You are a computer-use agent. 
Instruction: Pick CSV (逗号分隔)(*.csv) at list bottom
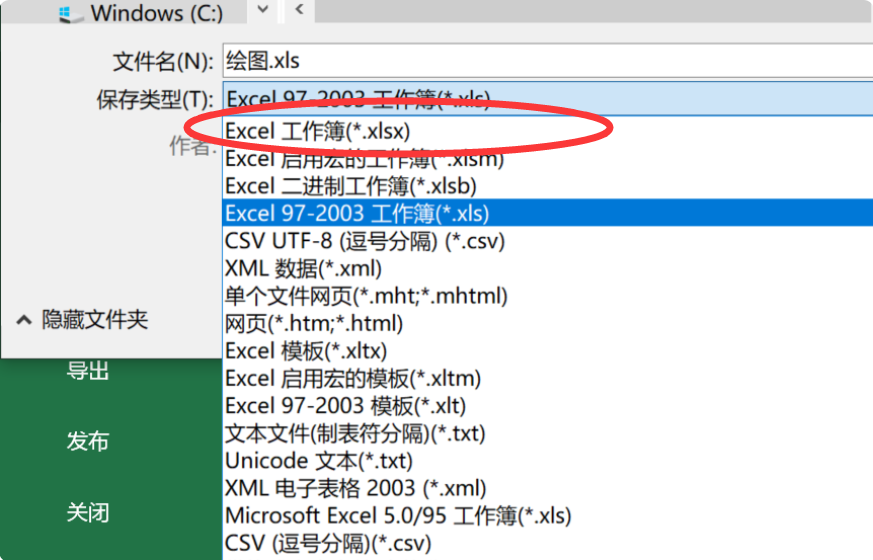coord(548,543)
